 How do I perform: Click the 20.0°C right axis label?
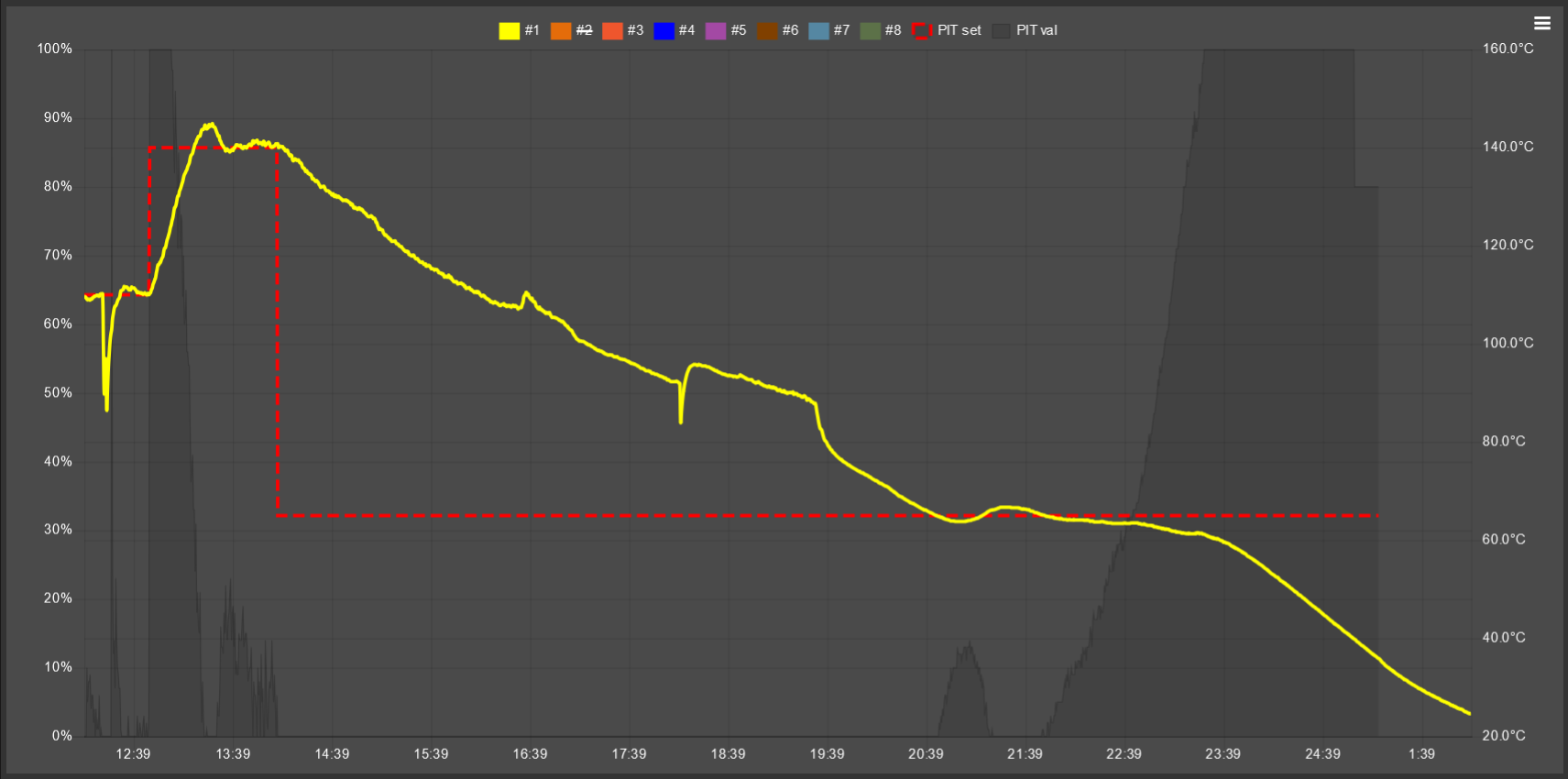pyautogui.click(x=1505, y=736)
